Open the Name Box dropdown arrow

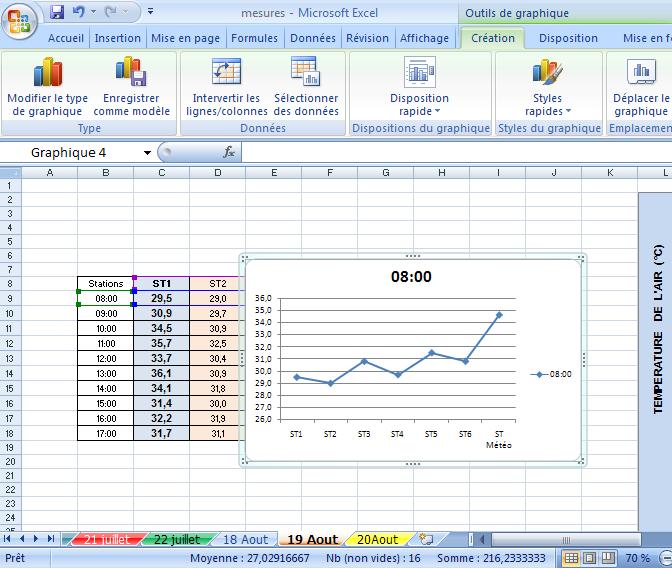click(147, 153)
